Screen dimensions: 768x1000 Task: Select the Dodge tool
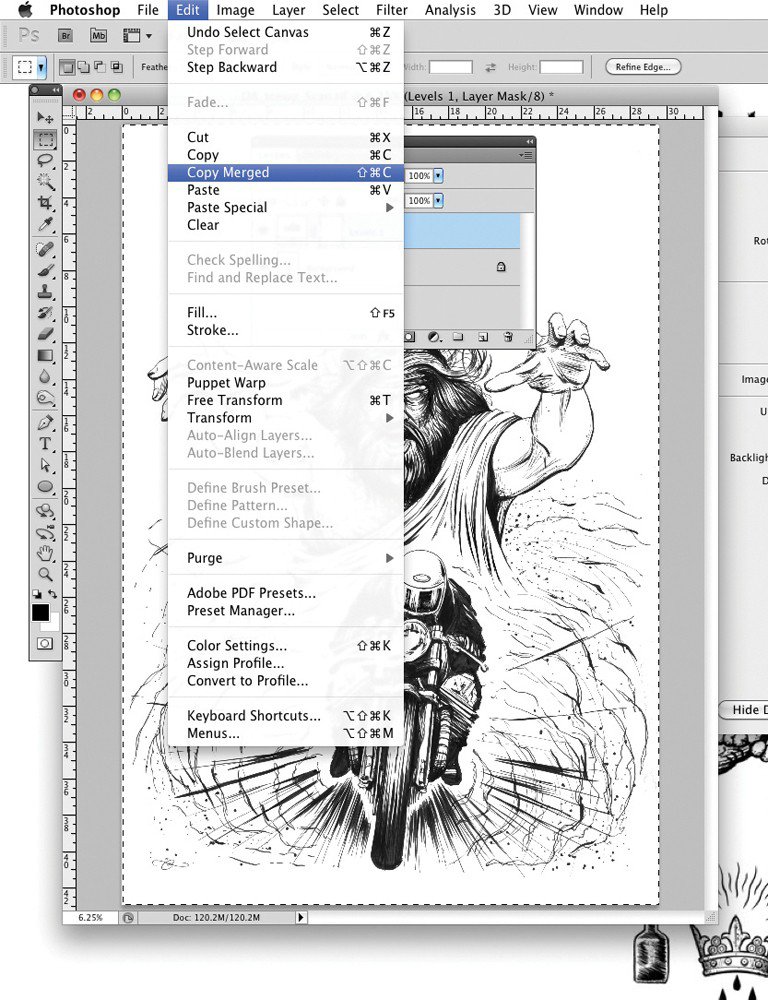(45, 398)
